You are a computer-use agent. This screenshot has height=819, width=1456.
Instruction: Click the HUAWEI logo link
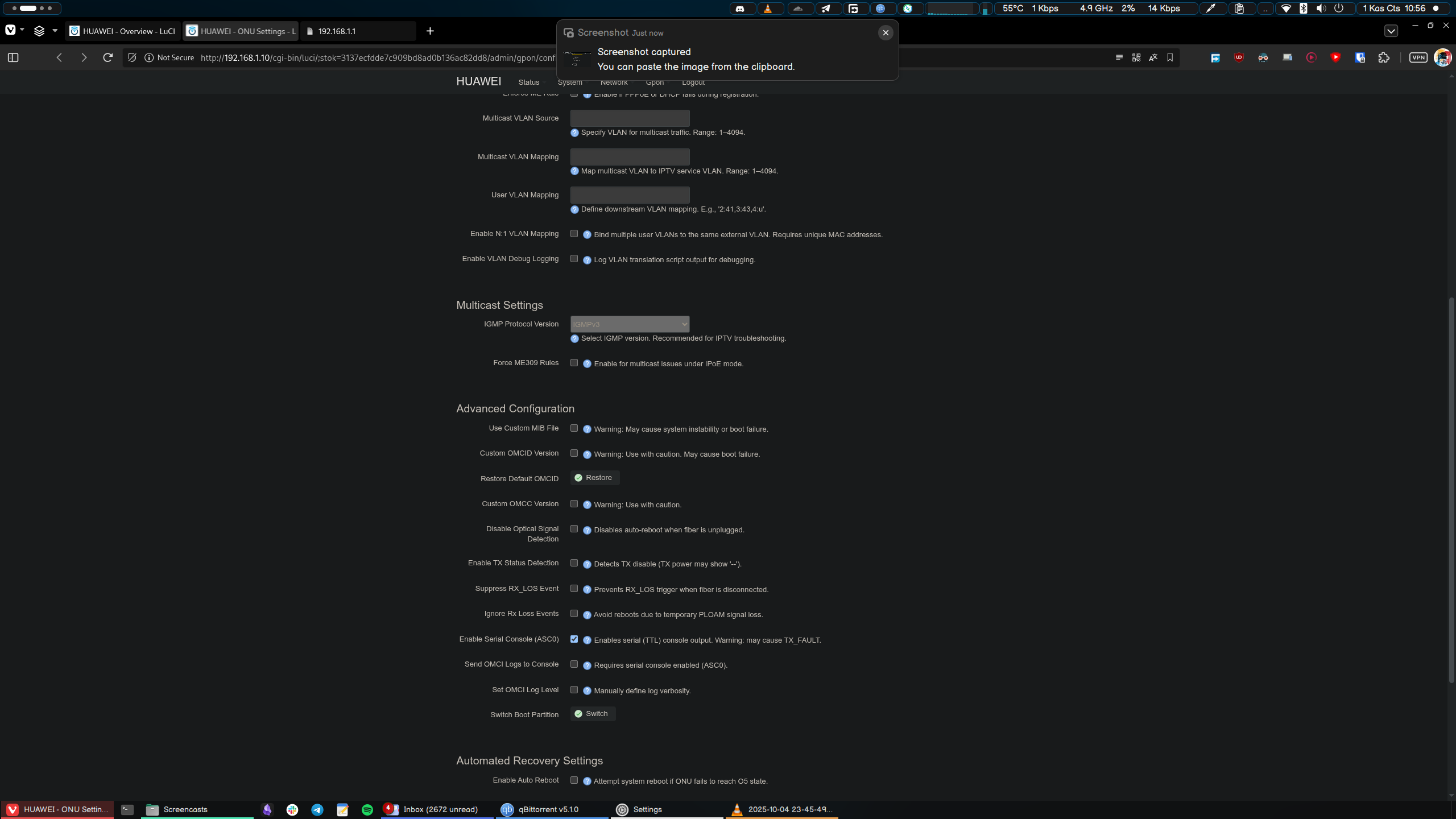[x=478, y=81]
